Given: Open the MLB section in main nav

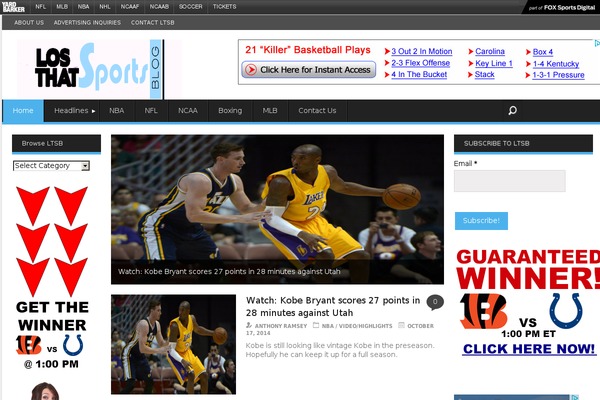Looking at the screenshot, I should point(270,111).
